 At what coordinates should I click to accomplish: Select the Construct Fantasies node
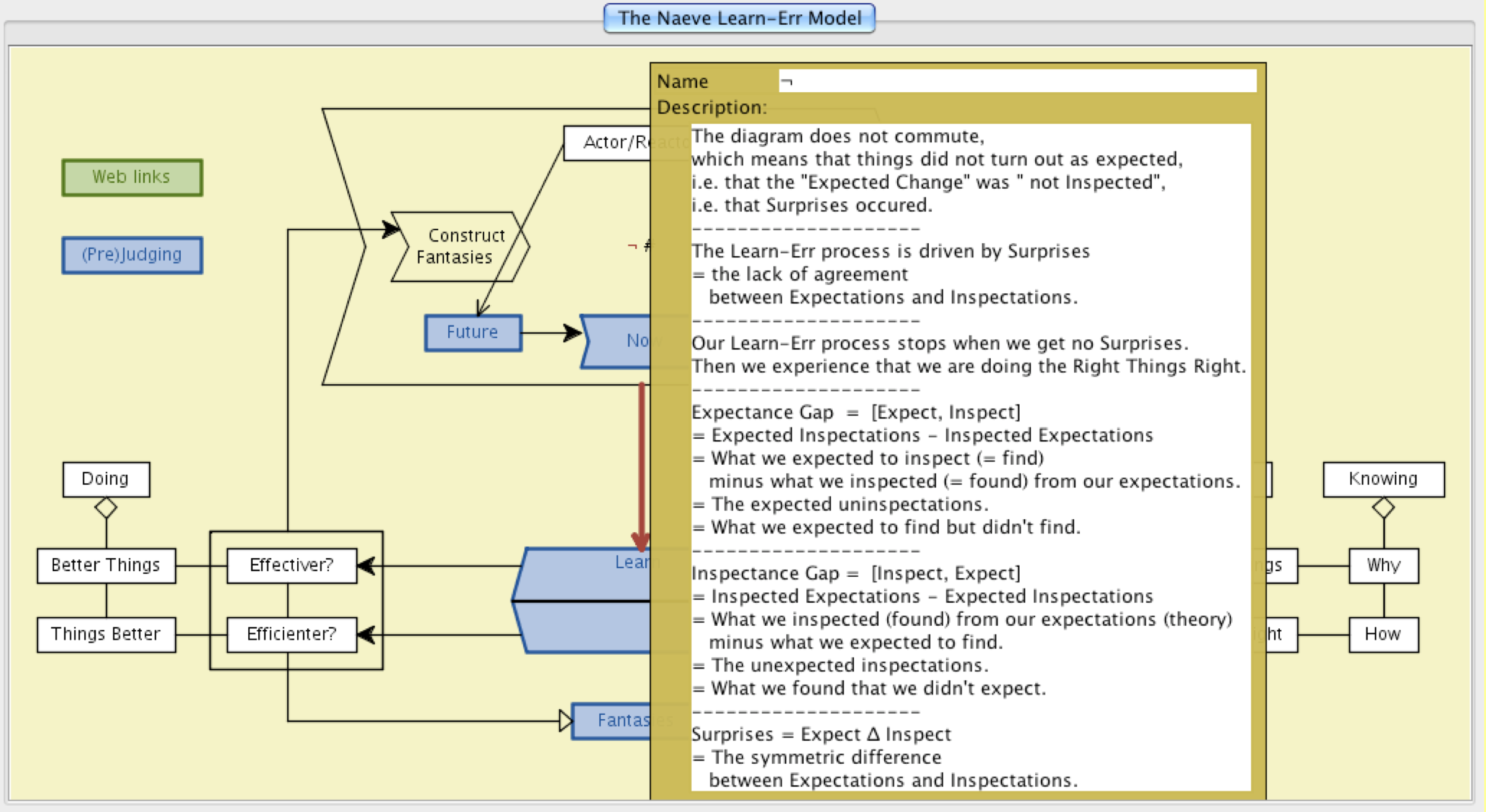[x=459, y=246]
